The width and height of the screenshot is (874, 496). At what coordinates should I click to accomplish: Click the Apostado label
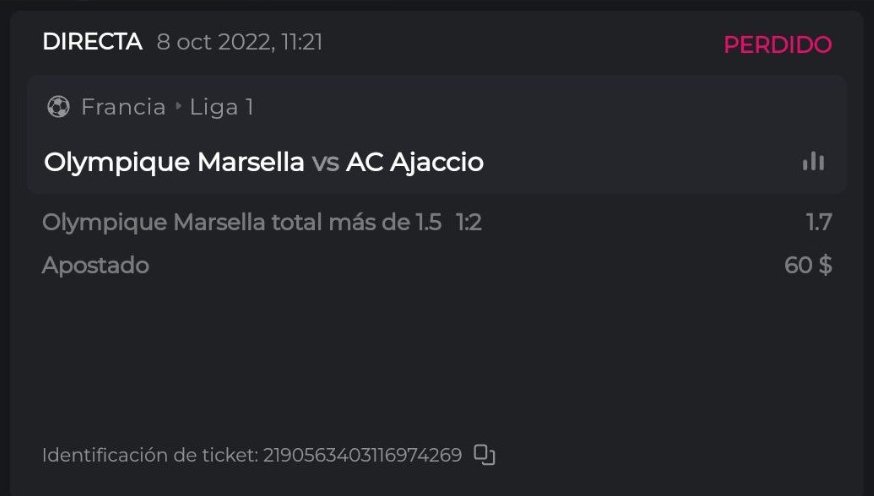[95, 266]
